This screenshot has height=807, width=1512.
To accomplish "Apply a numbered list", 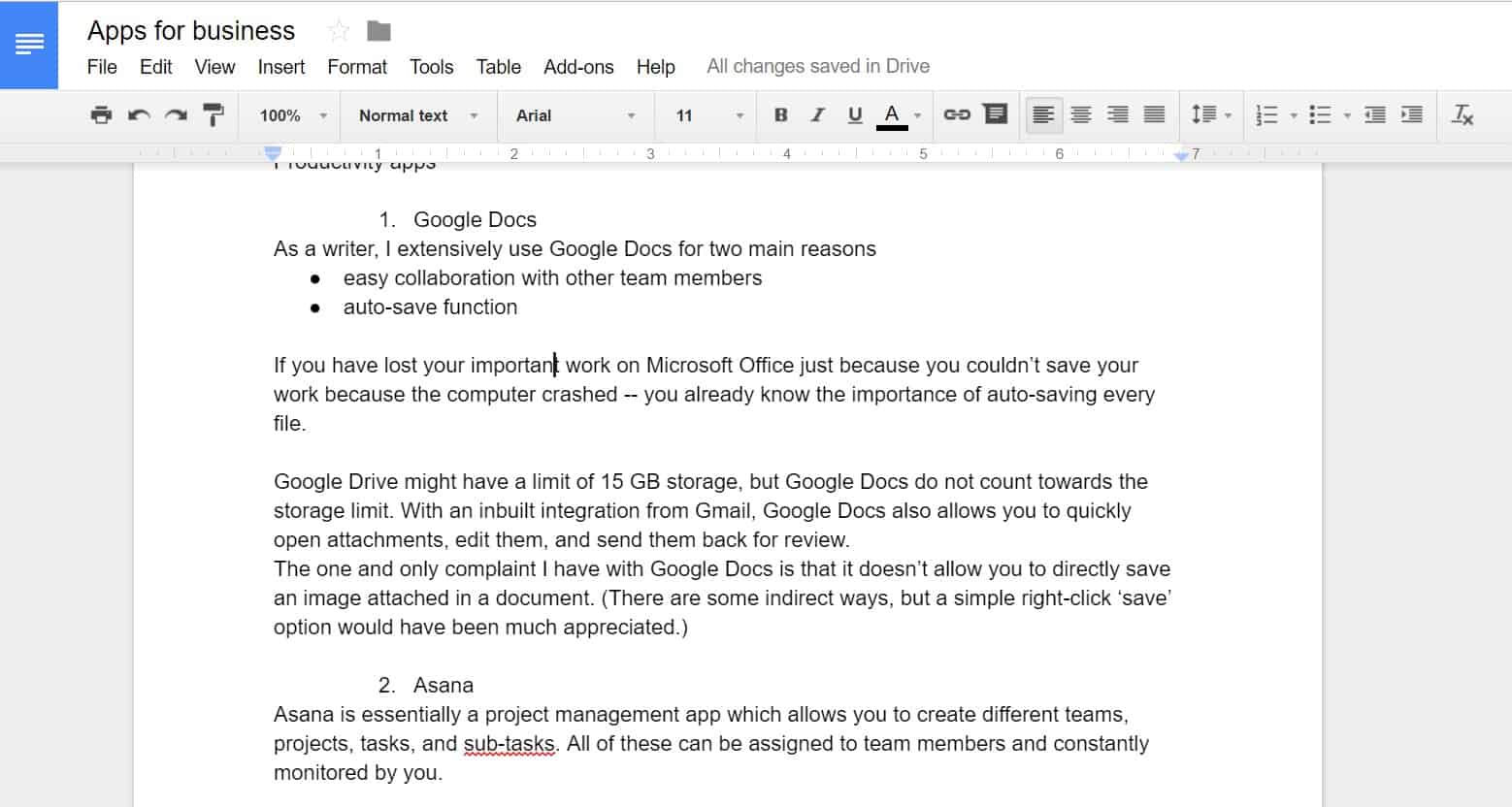I will [1266, 115].
